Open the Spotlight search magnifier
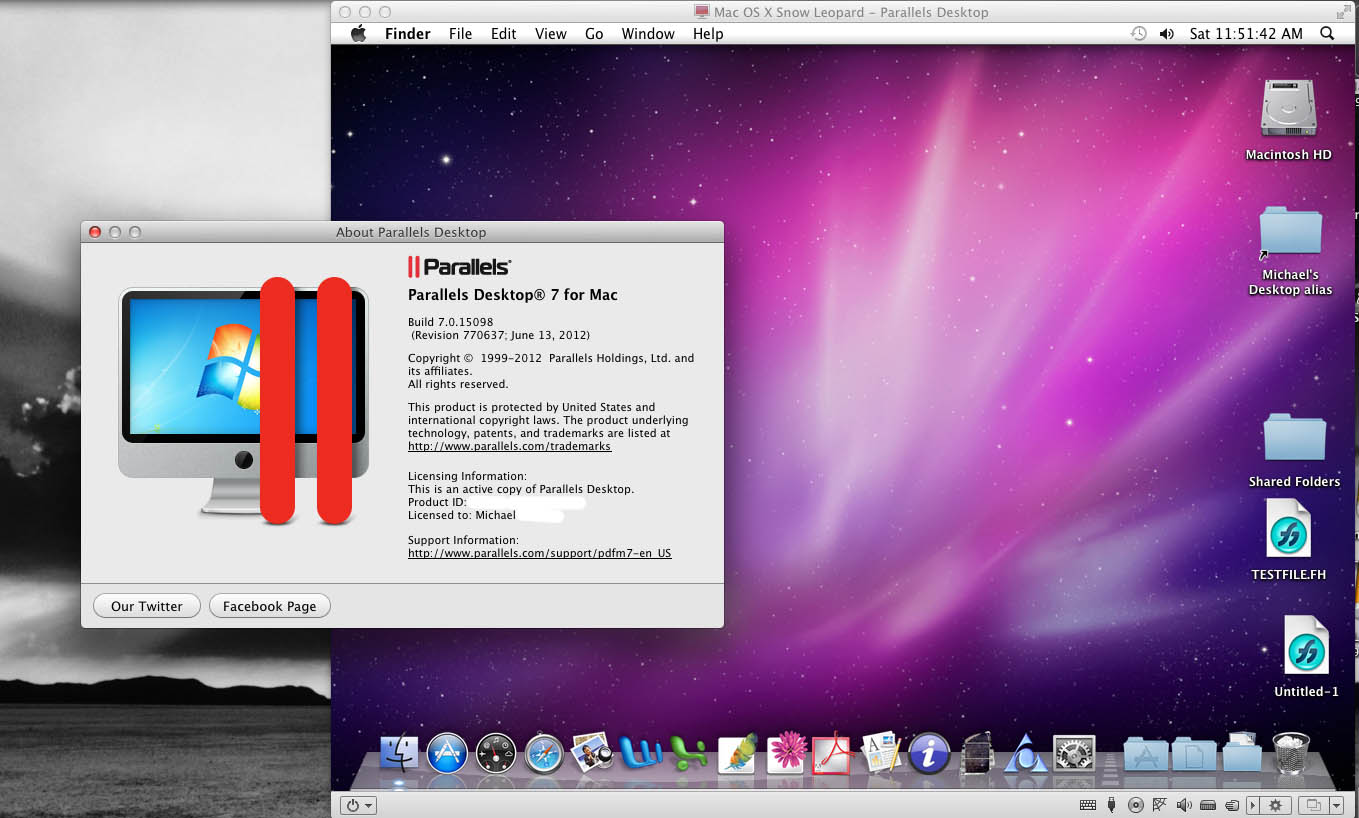This screenshot has width=1359, height=818. click(x=1327, y=34)
